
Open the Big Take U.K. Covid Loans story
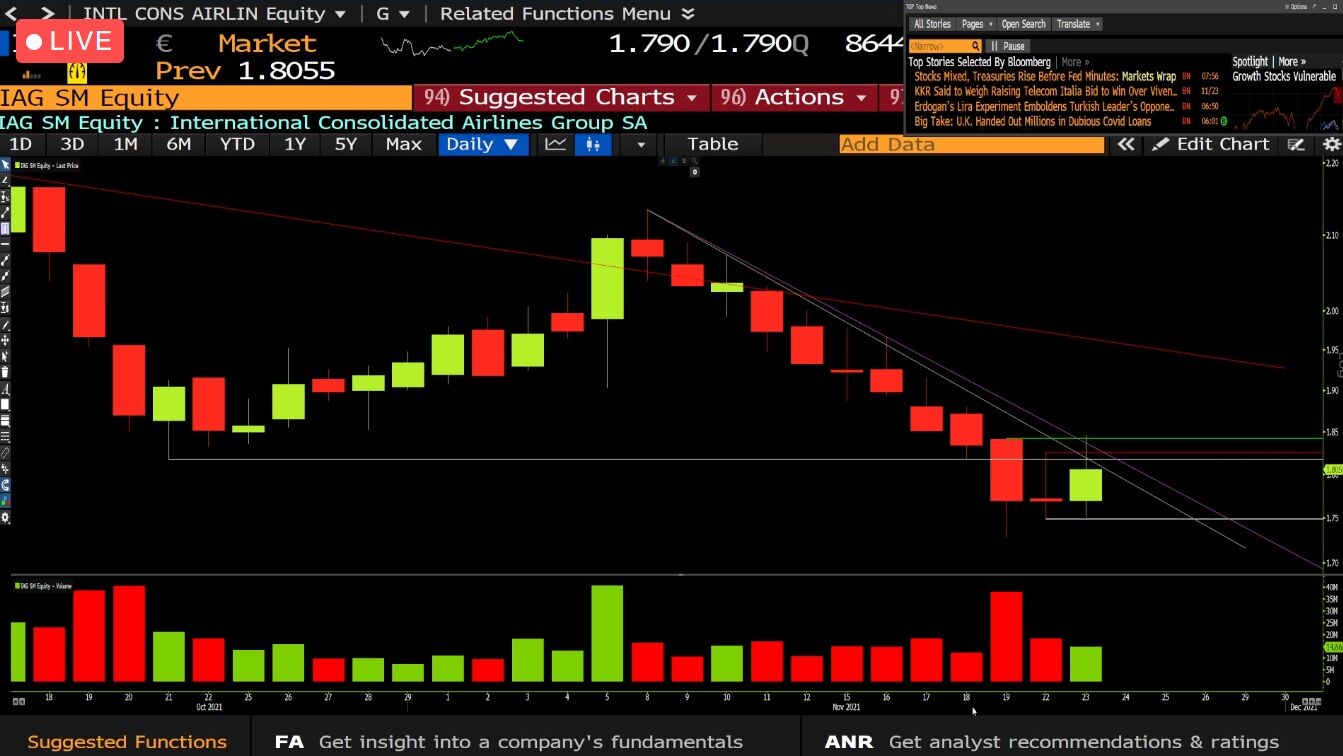click(x=1033, y=121)
